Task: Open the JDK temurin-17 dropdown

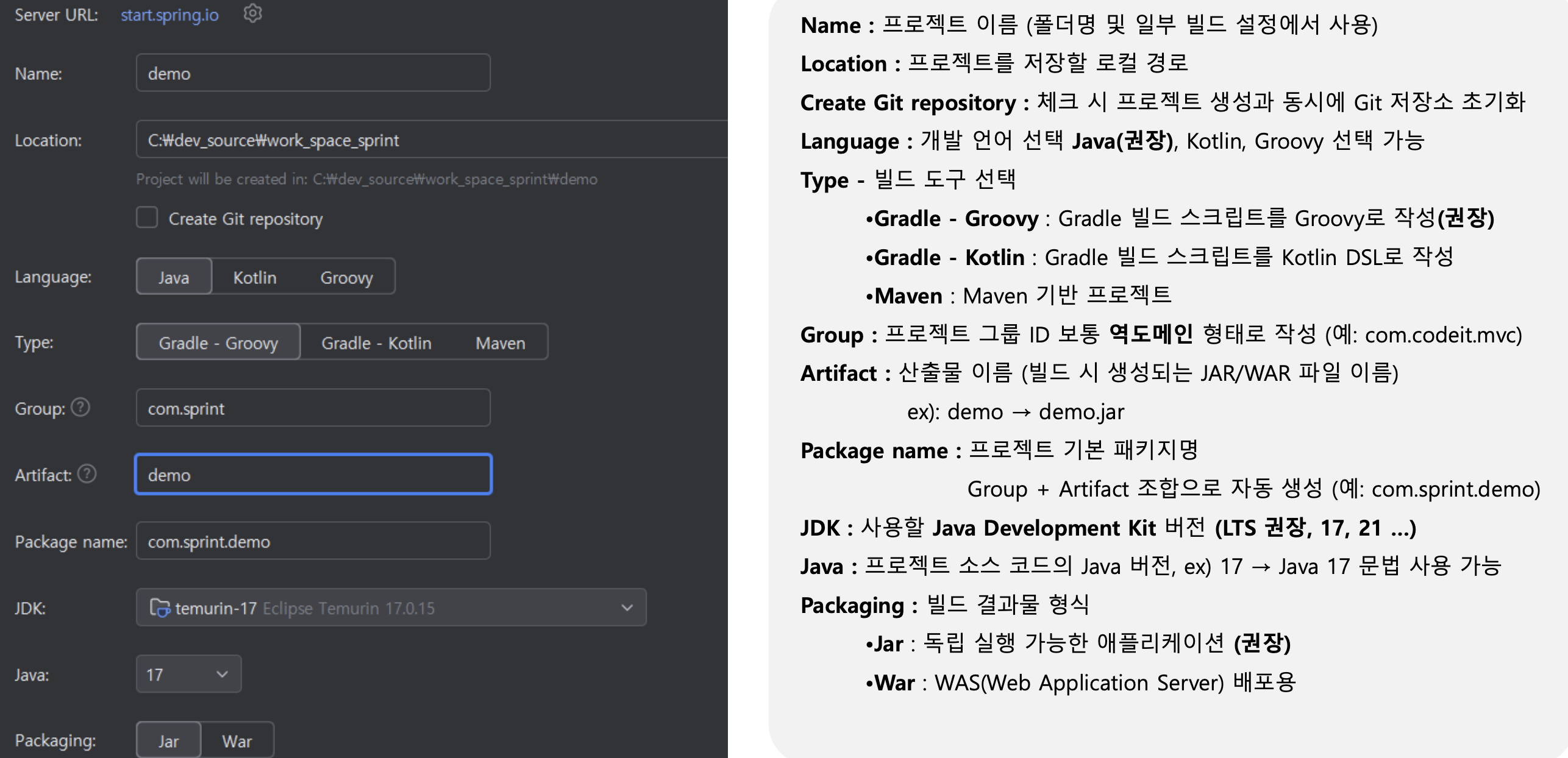Action: click(x=627, y=607)
